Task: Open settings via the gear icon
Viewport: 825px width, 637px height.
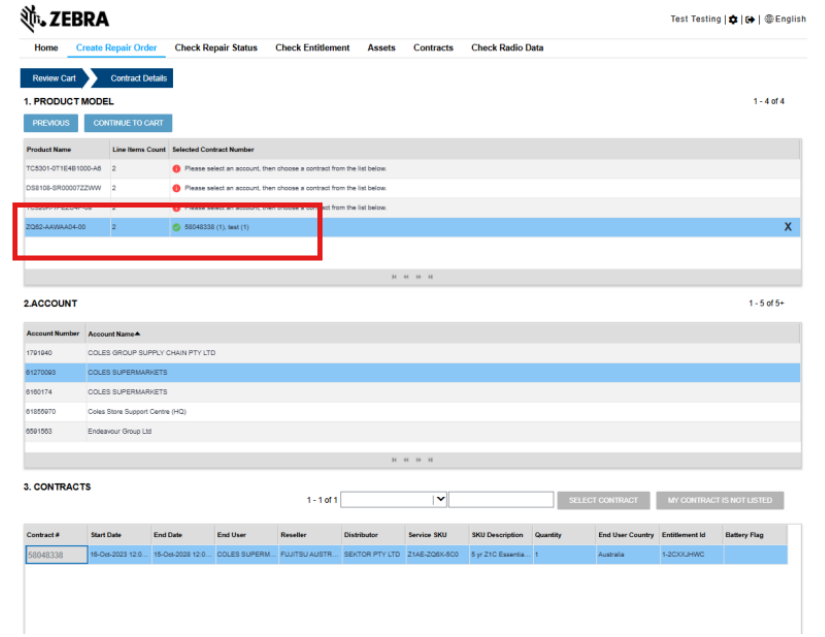Action: pos(733,19)
